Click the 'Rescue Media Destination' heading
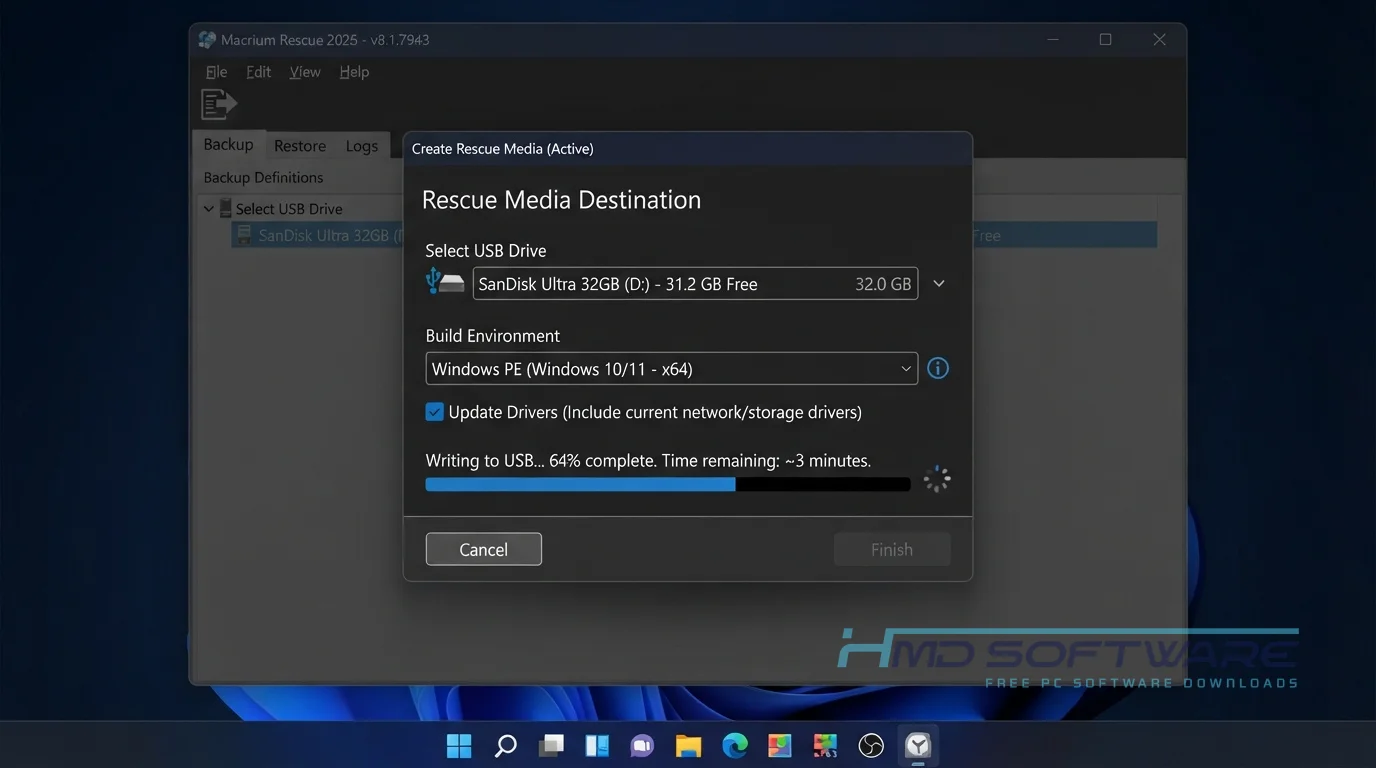Image resolution: width=1376 pixels, height=768 pixels. [x=561, y=200]
